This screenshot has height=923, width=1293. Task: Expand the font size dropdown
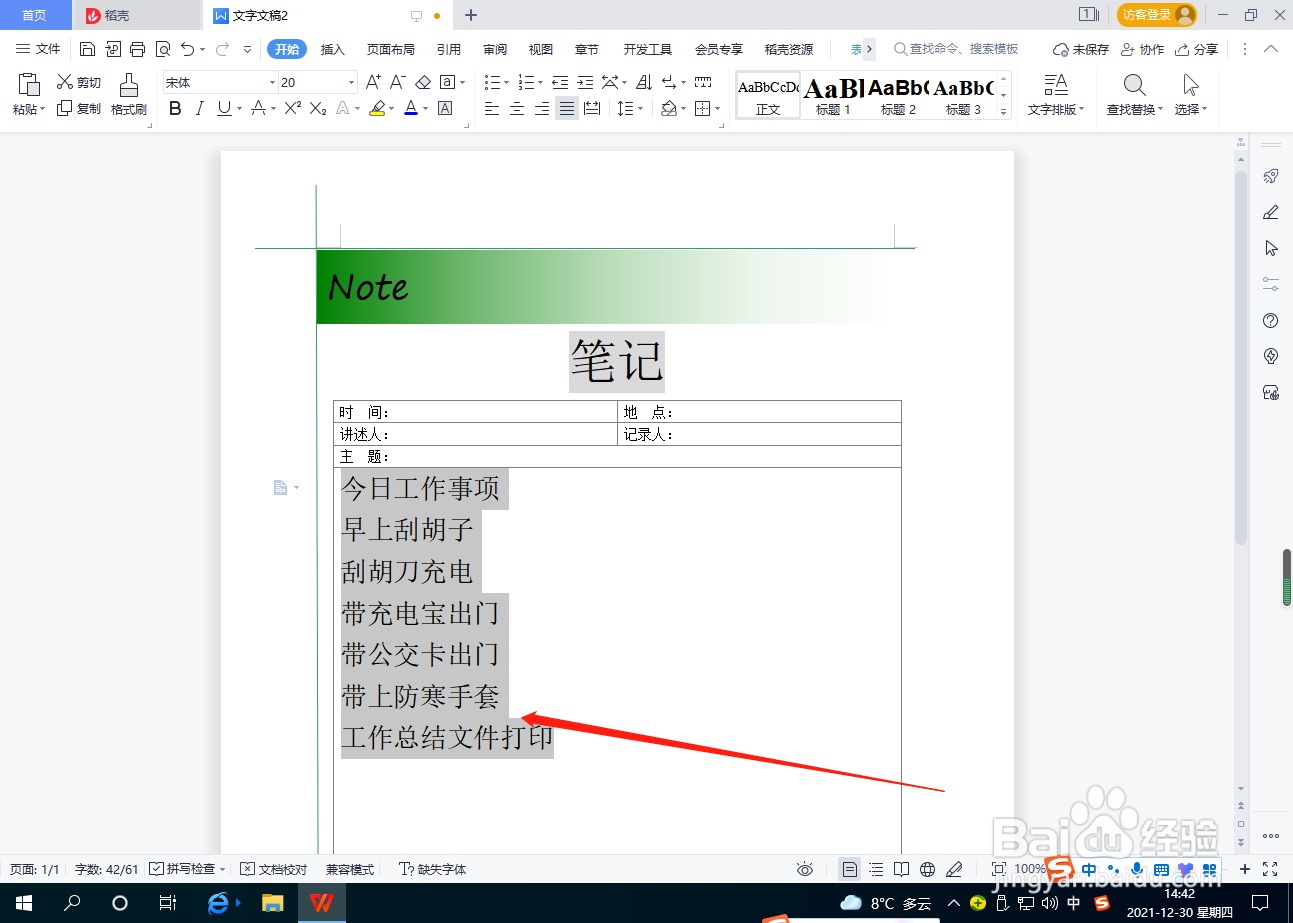[x=350, y=82]
